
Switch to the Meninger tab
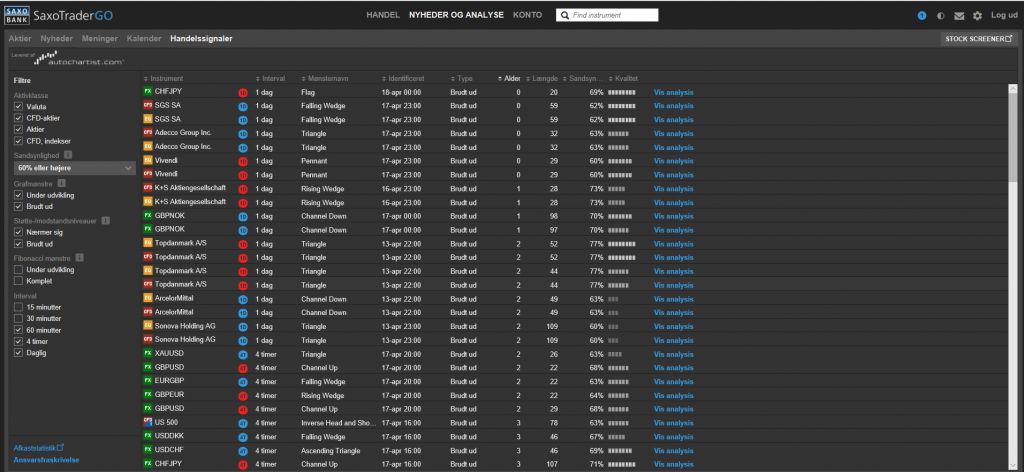tap(99, 39)
